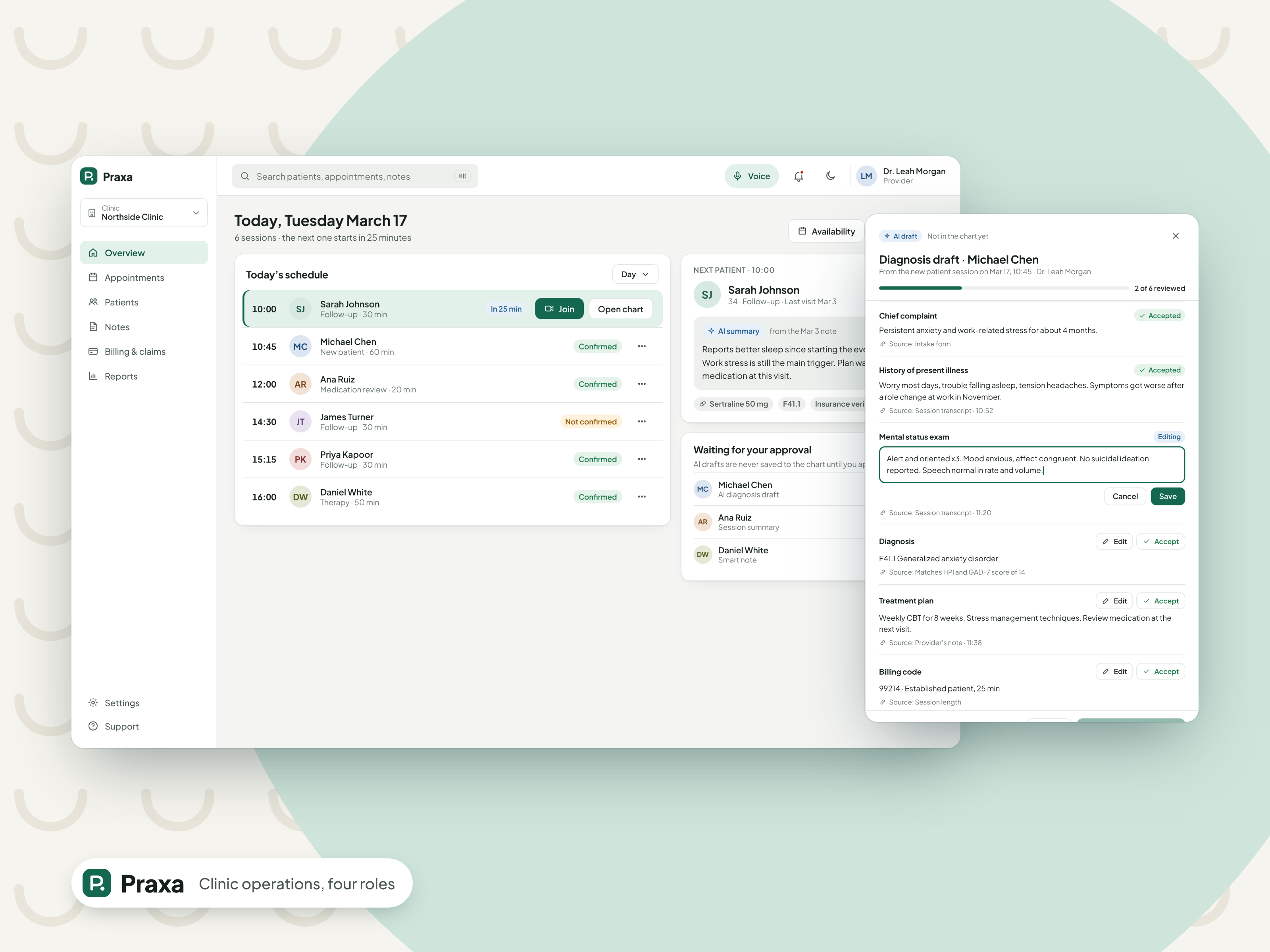Open Ana Ruiz Session summary draft
The height and width of the screenshot is (952, 1270).
779,522
